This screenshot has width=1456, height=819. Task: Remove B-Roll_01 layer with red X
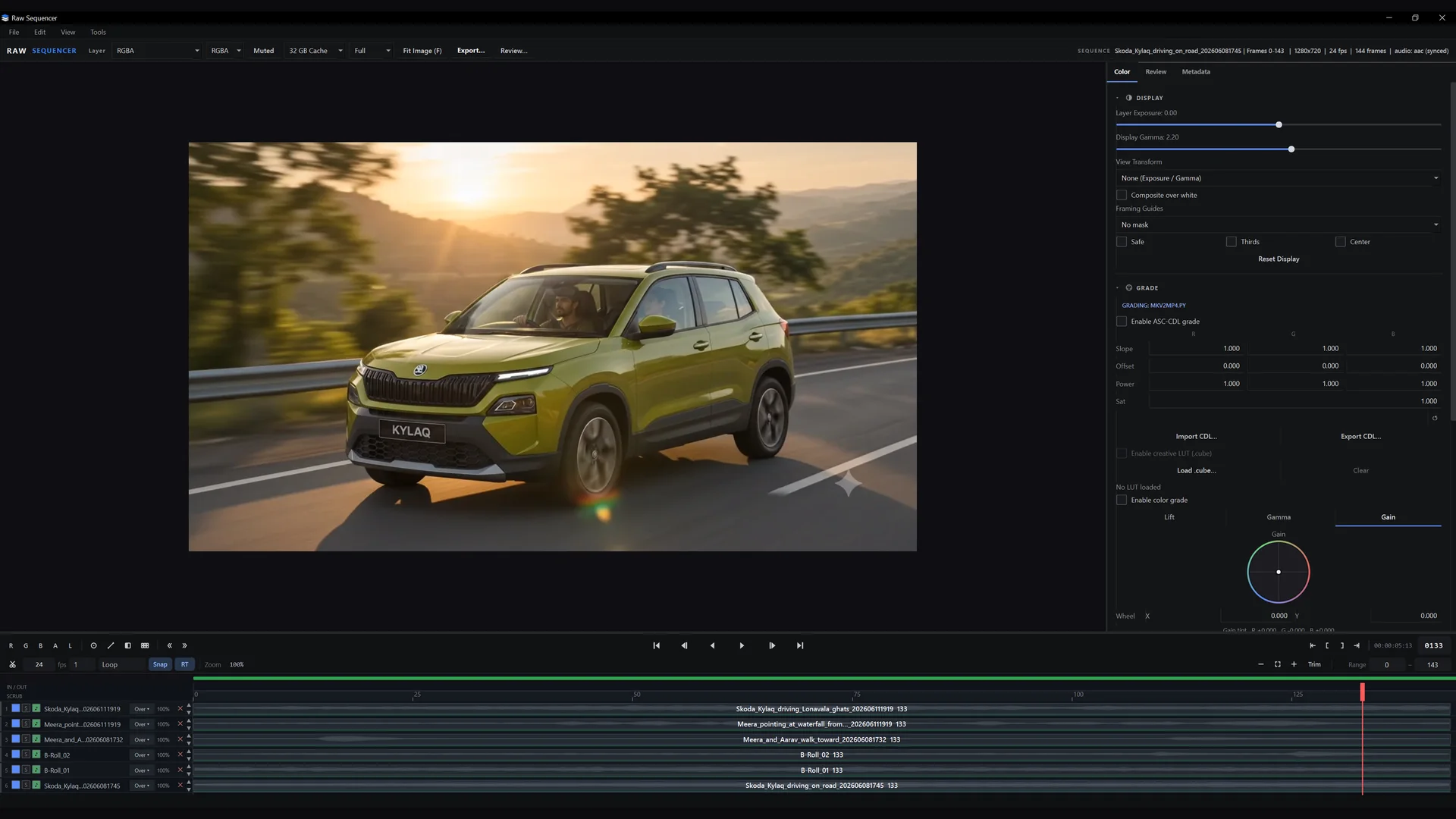(180, 770)
